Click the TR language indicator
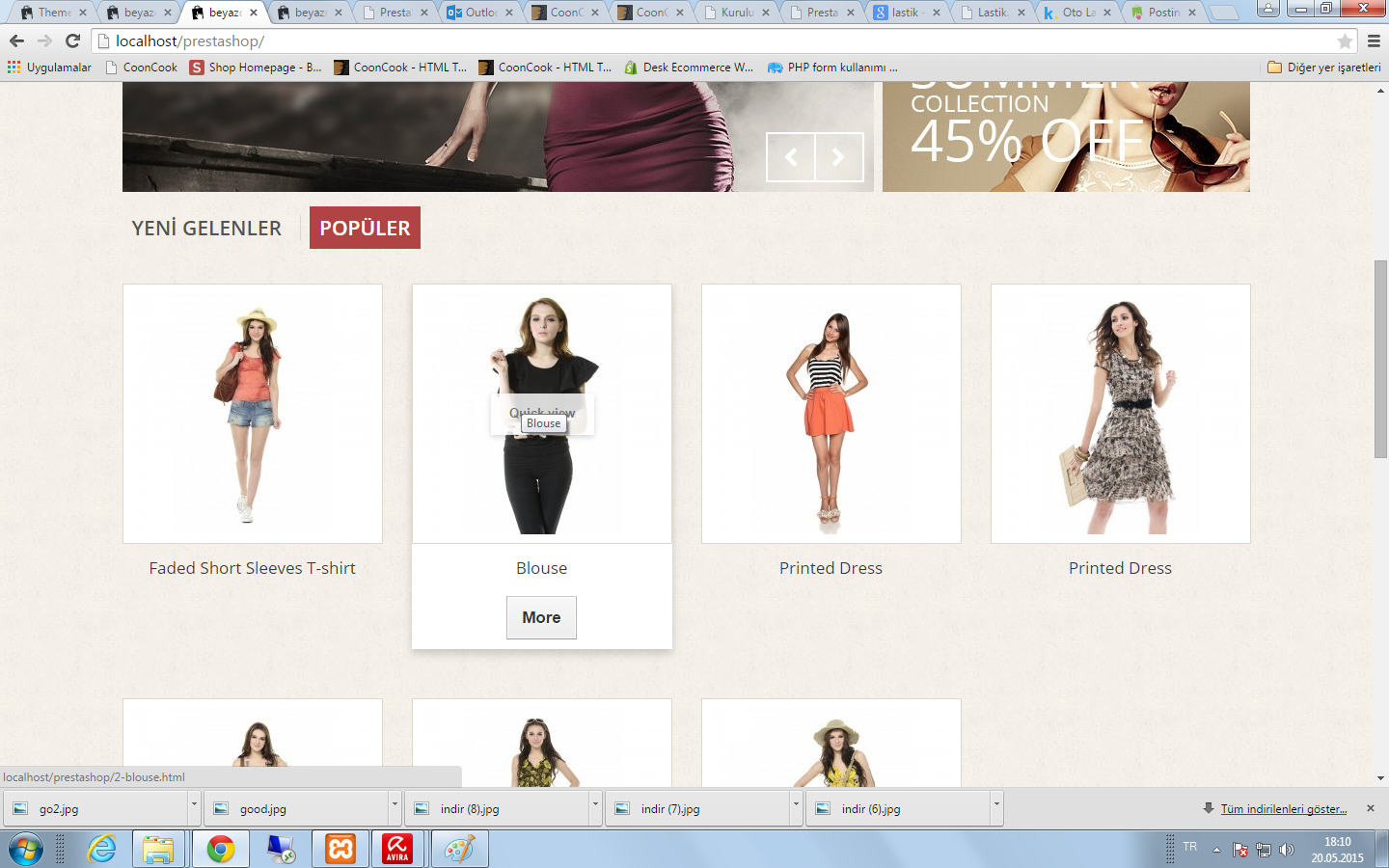The height and width of the screenshot is (868, 1389). 1190,847
